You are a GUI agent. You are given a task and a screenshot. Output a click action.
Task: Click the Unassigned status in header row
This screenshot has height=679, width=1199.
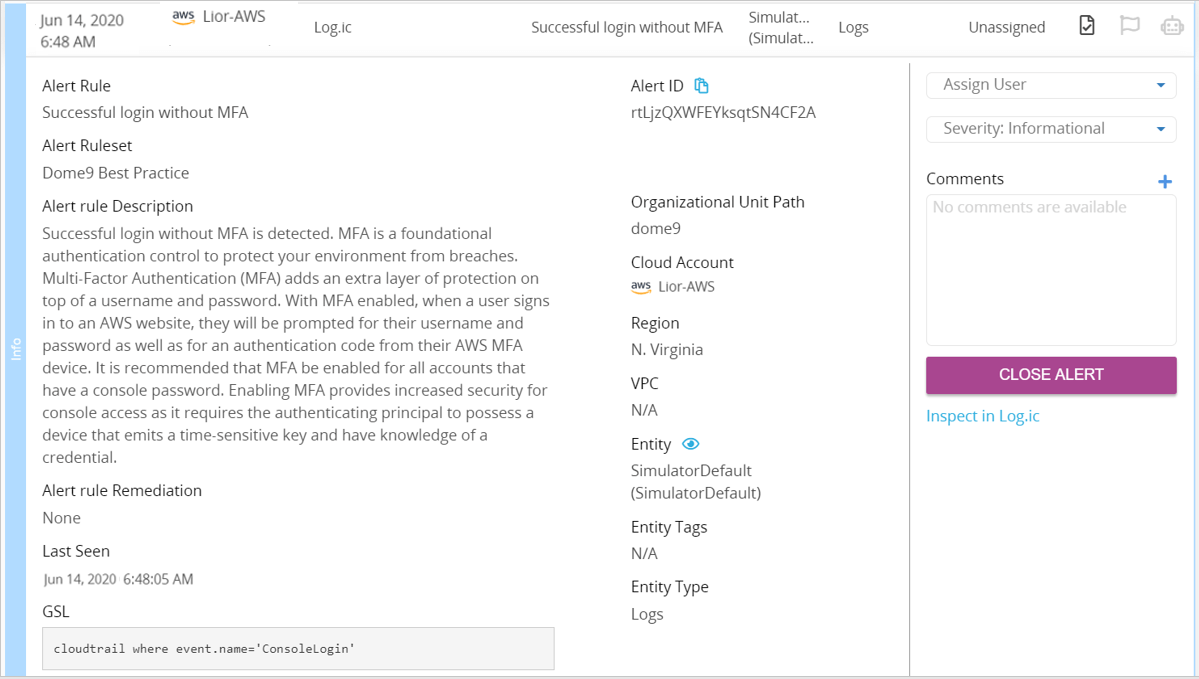[x=1006, y=28]
